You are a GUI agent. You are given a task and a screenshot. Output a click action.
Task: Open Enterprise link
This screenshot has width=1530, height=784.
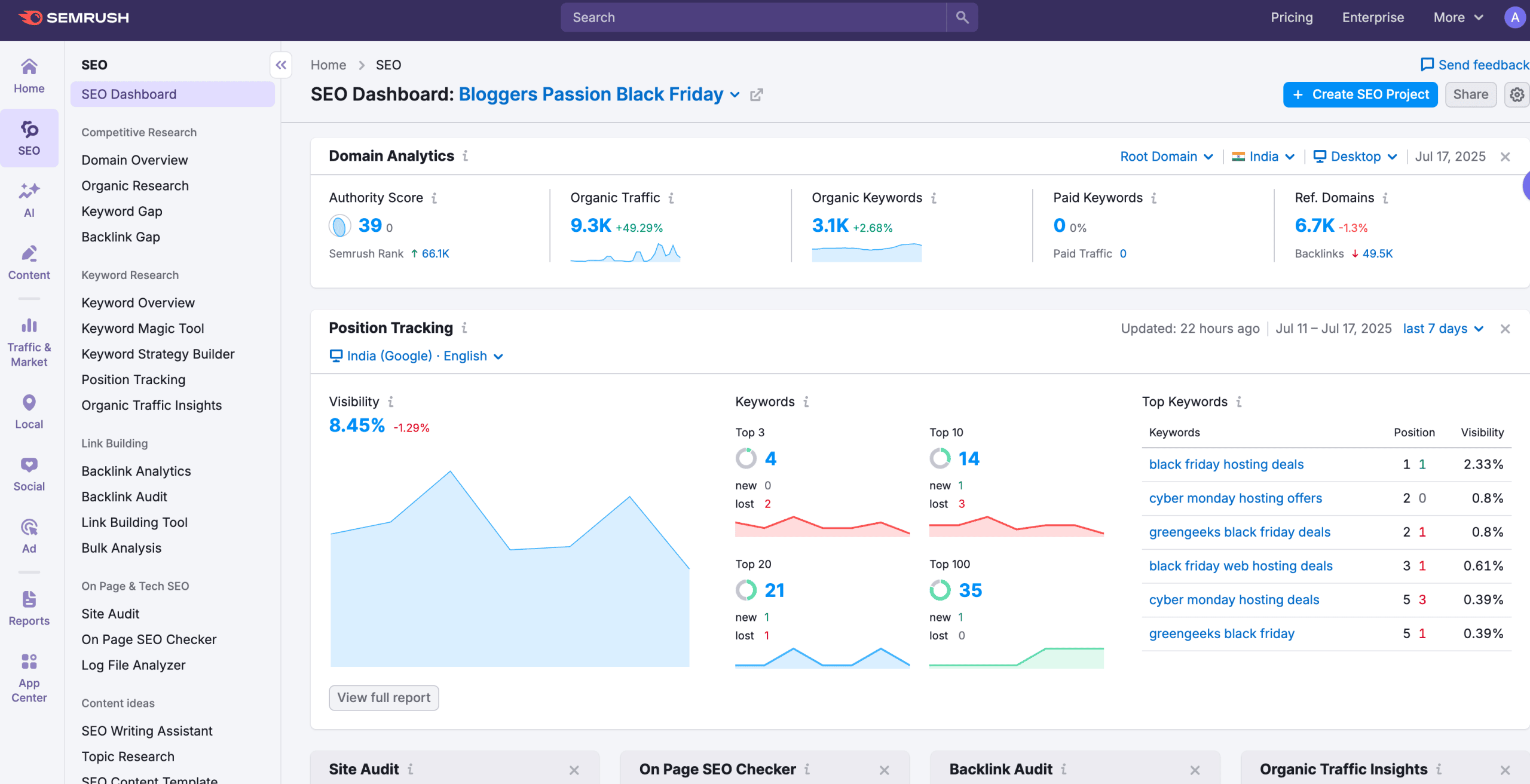coord(1373,17)
